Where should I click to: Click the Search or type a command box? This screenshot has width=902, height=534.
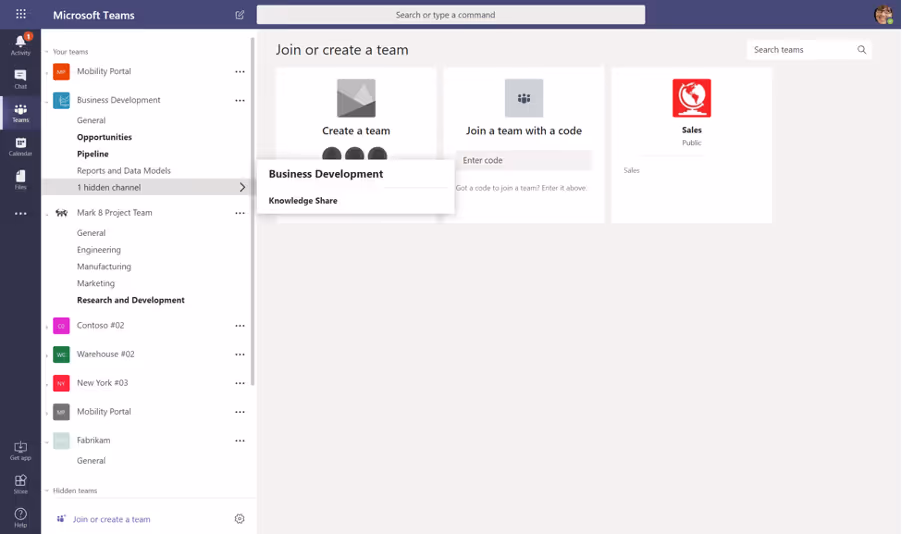click(450, 15)
